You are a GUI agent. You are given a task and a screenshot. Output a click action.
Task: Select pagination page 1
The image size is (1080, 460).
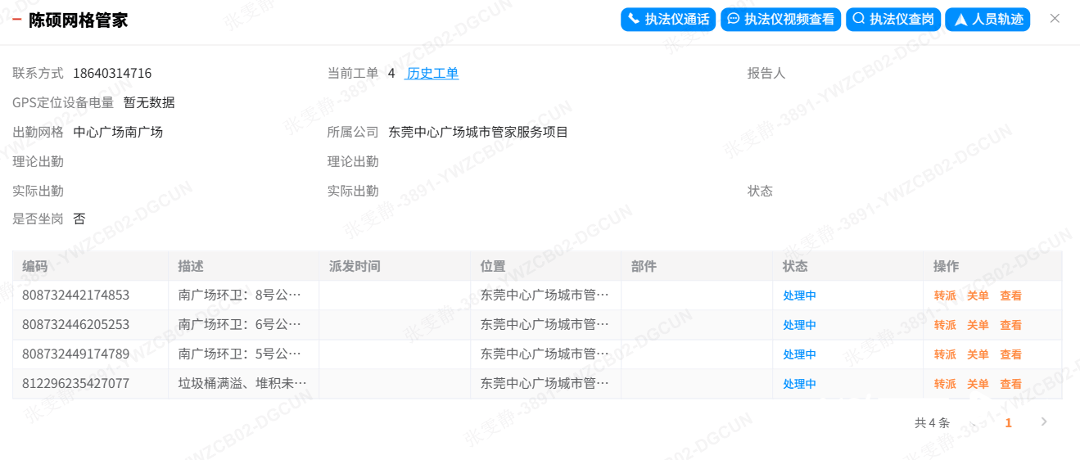coord(1008,423)
